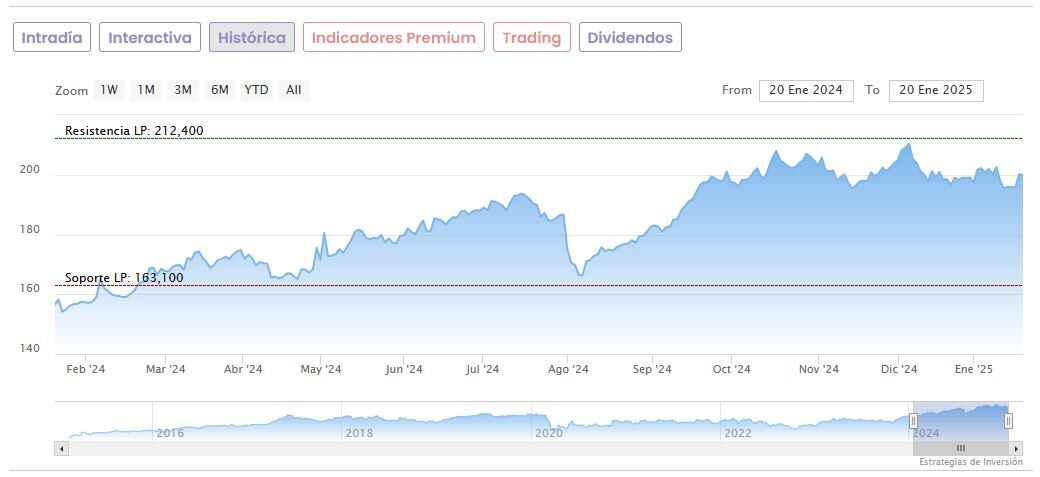Select the YTD zoom range
This screenshot has width=1040, height=477.
point(257,90)
